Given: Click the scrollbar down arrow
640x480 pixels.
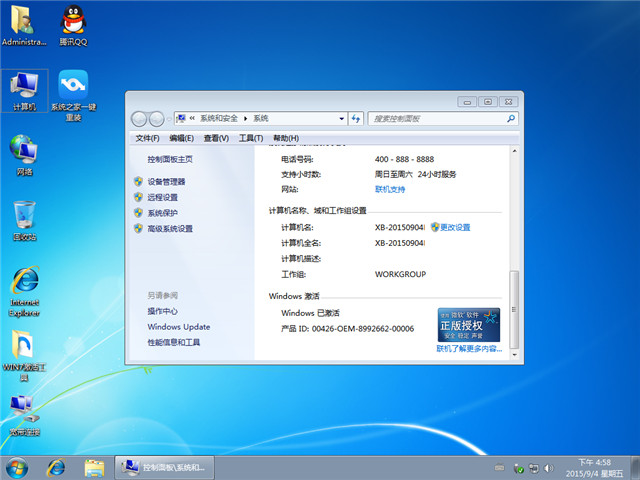Looking at the screenshot, I should [514, 355].
